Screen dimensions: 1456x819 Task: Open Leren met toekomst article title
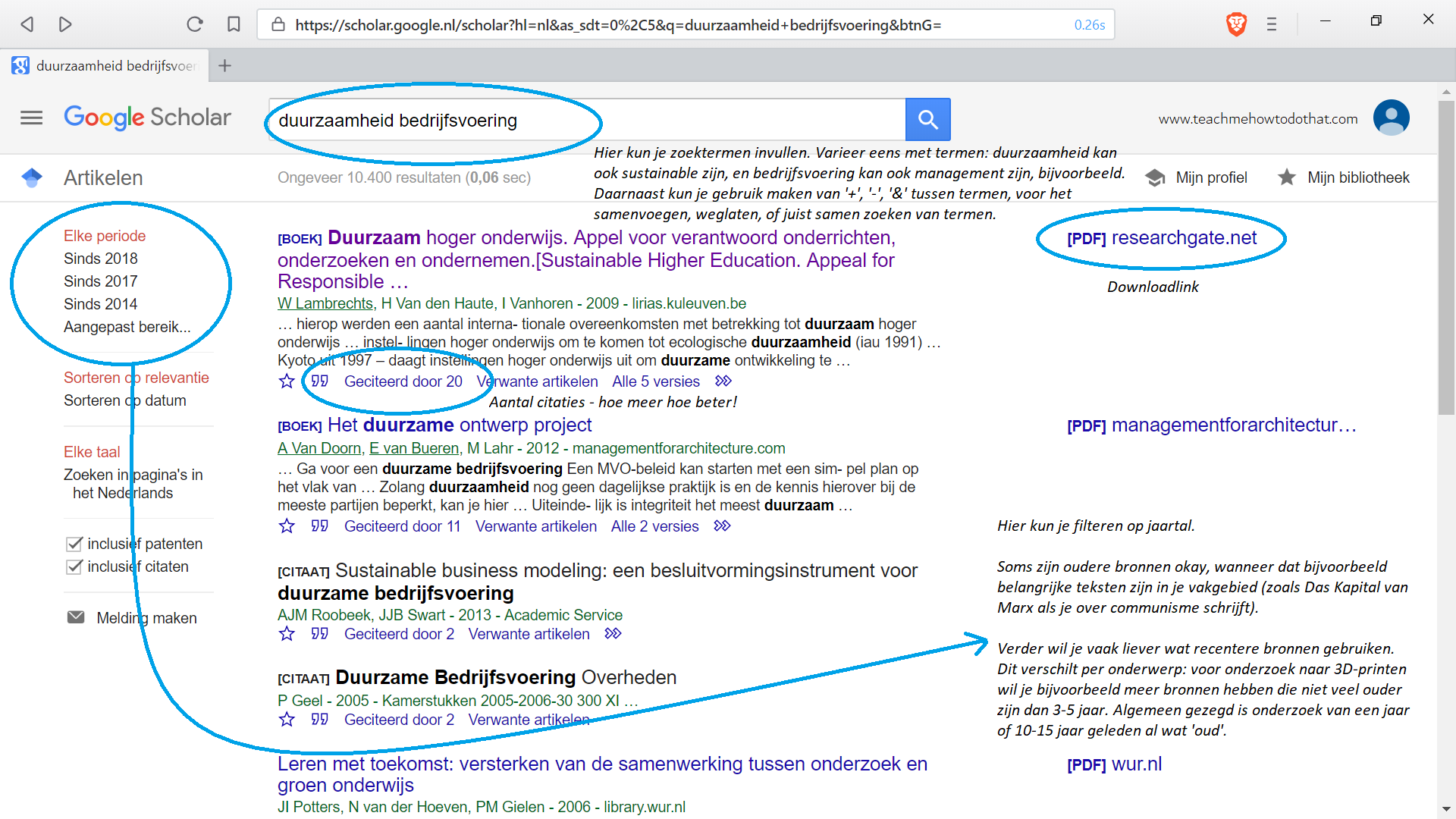click(602, 774)
